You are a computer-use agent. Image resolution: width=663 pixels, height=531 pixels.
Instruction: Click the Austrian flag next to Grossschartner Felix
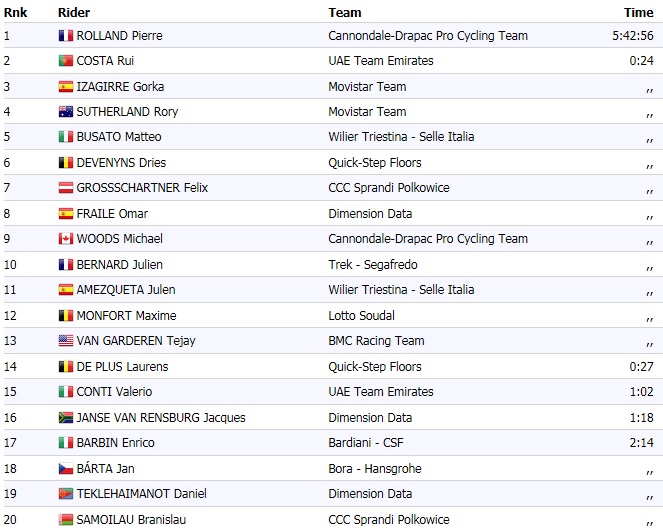(66, 188)
